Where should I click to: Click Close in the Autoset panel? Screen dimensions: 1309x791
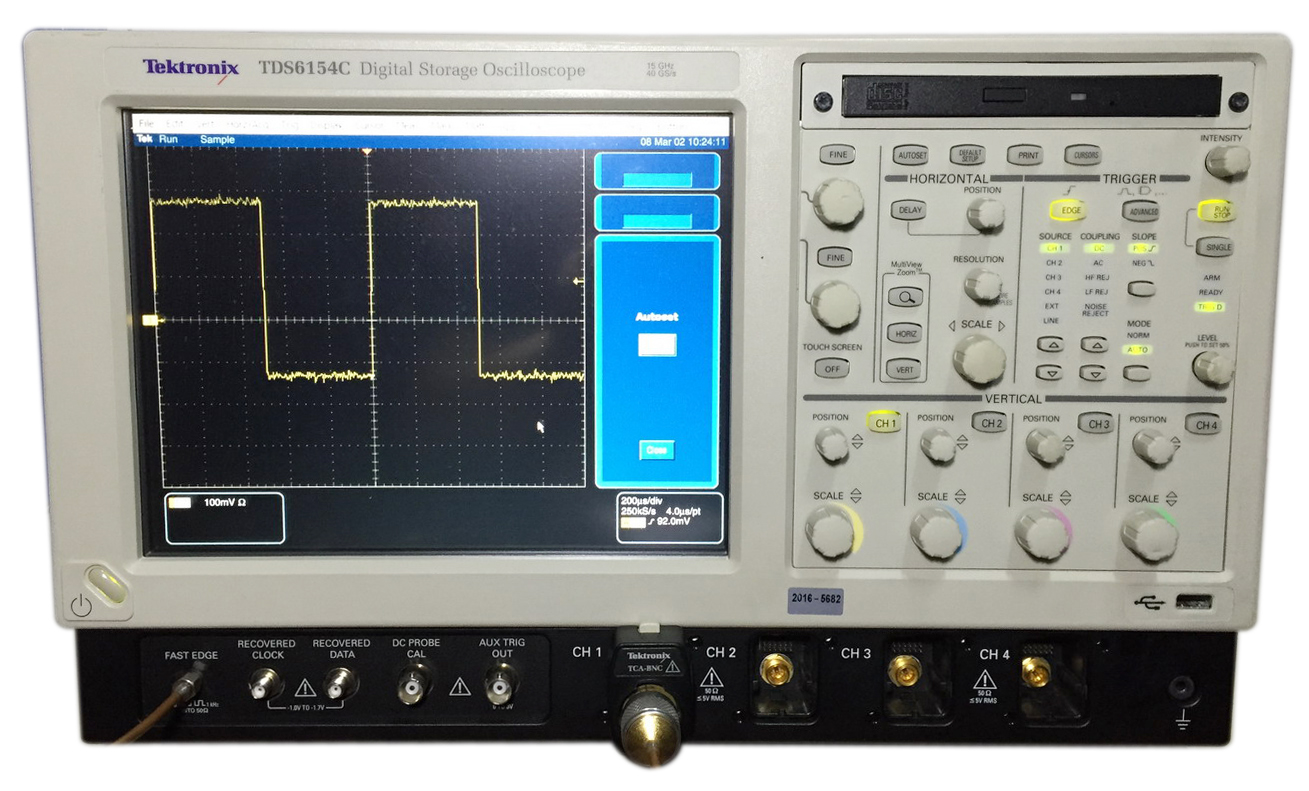657,450
